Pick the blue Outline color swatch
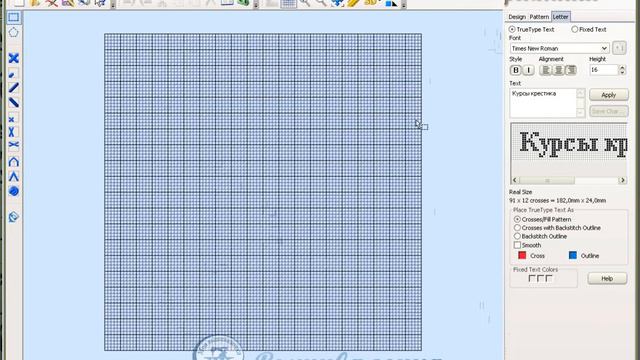Image resolution: width=640 pixels, height=360 pixels. (x=573, y=255)
